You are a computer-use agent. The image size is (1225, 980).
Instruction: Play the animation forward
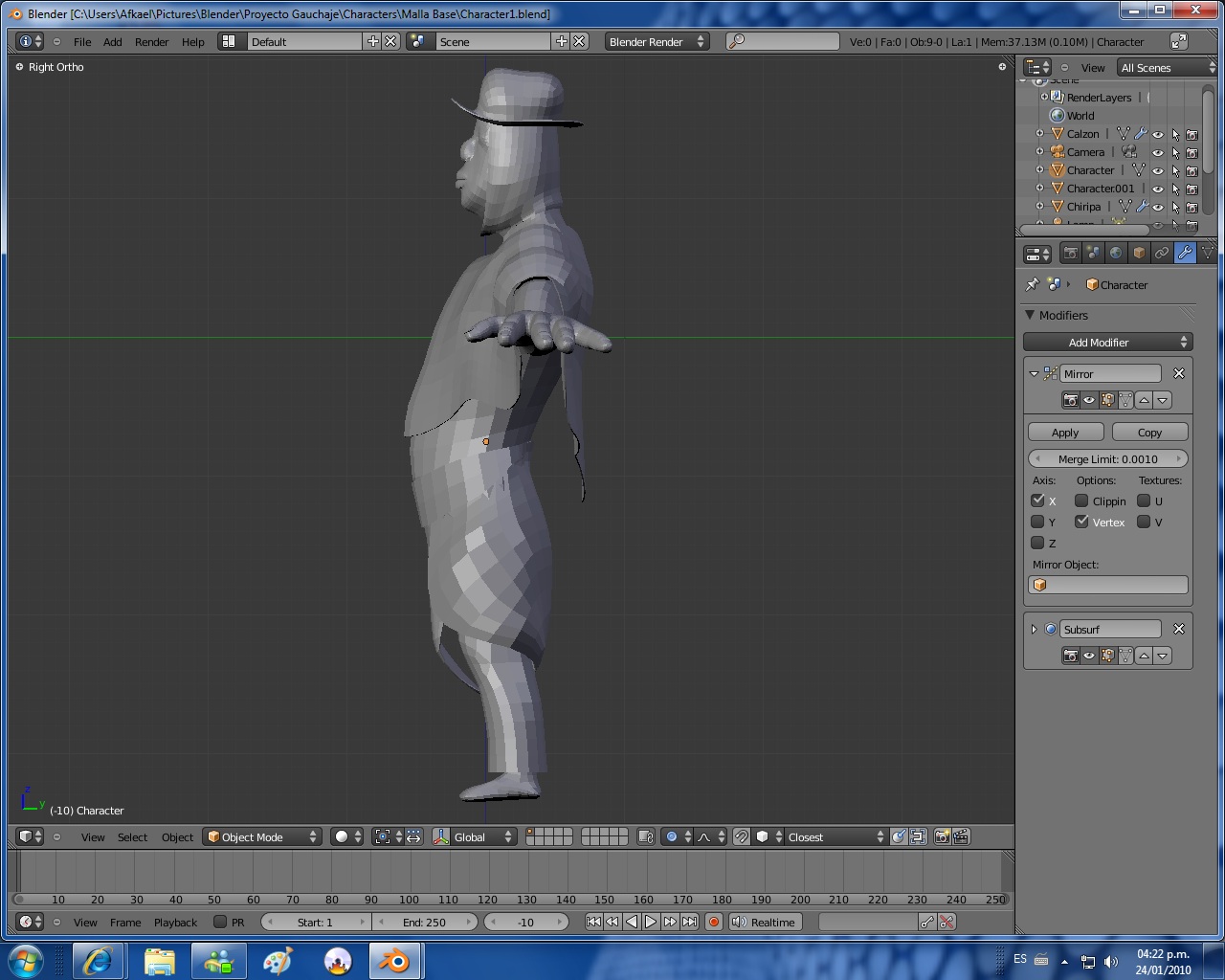(x=651, y=922)
